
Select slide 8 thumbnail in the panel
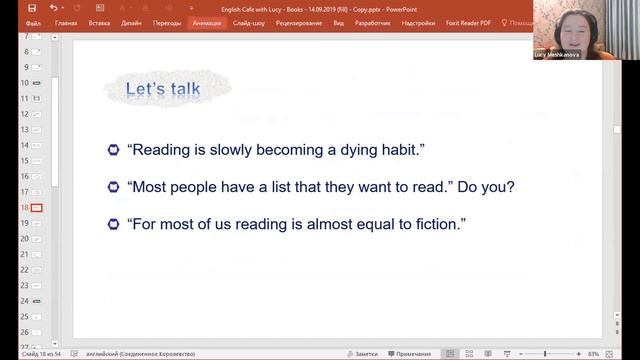click(36, 52)
